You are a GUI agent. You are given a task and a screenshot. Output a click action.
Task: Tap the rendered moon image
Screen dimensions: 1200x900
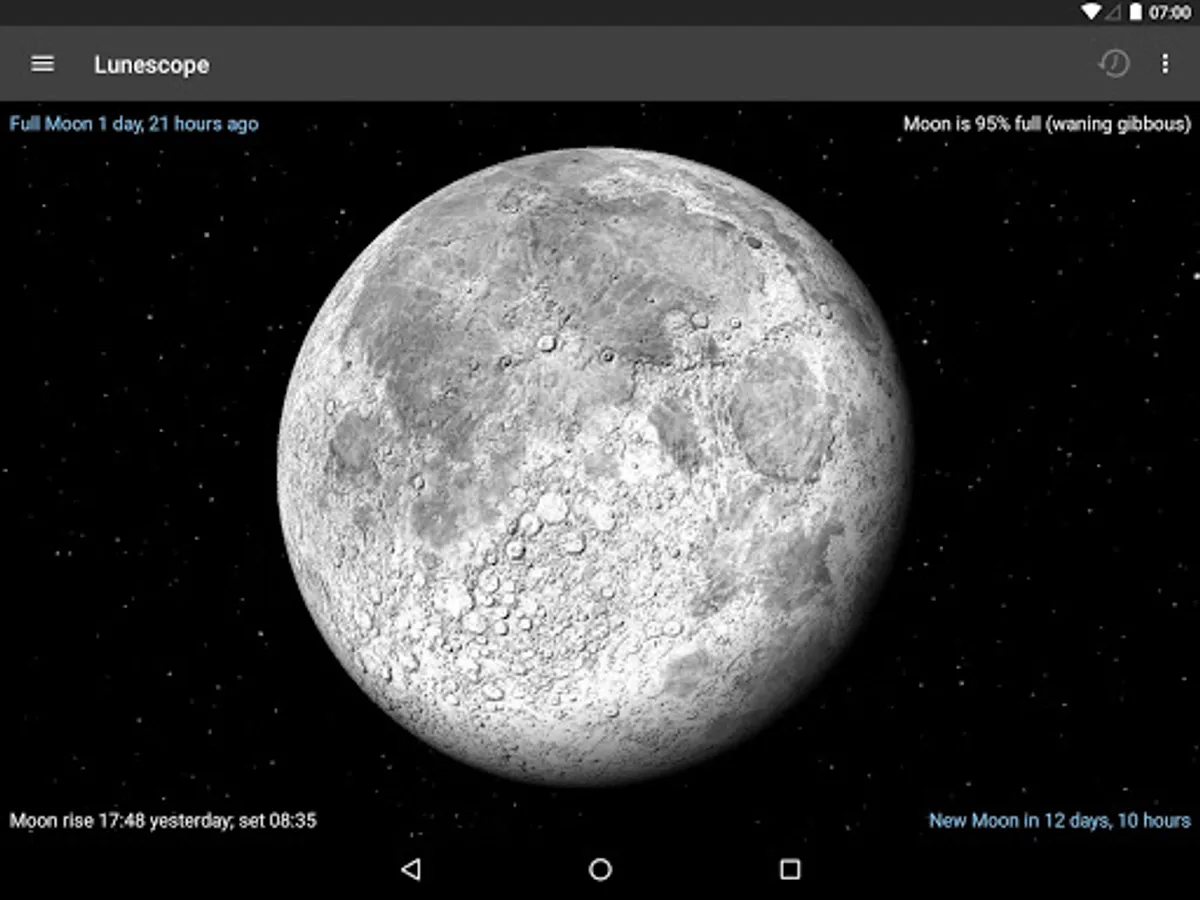(595, 467)
